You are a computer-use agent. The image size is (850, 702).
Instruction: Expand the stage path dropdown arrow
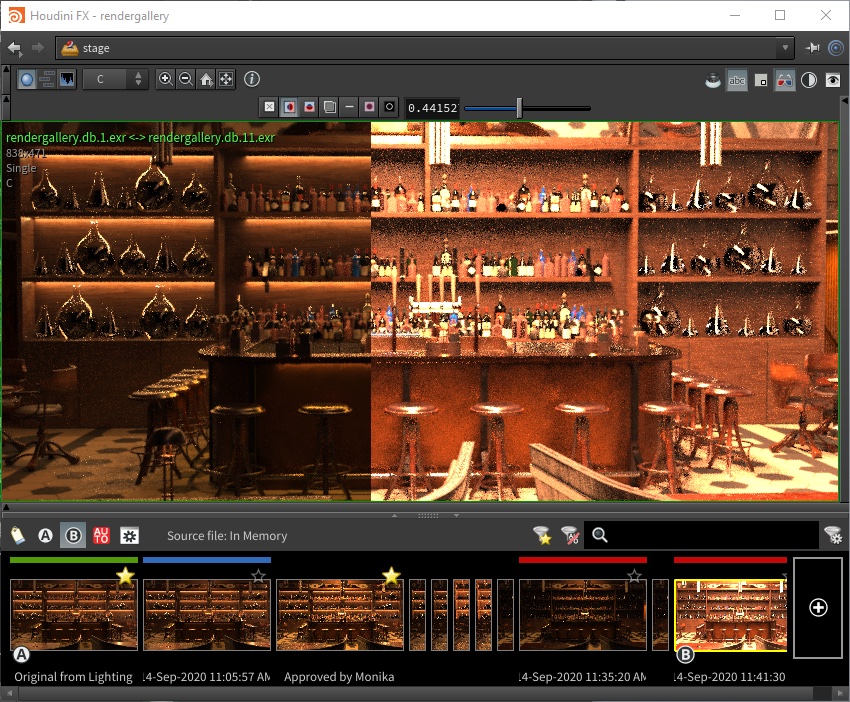[785, 48]
